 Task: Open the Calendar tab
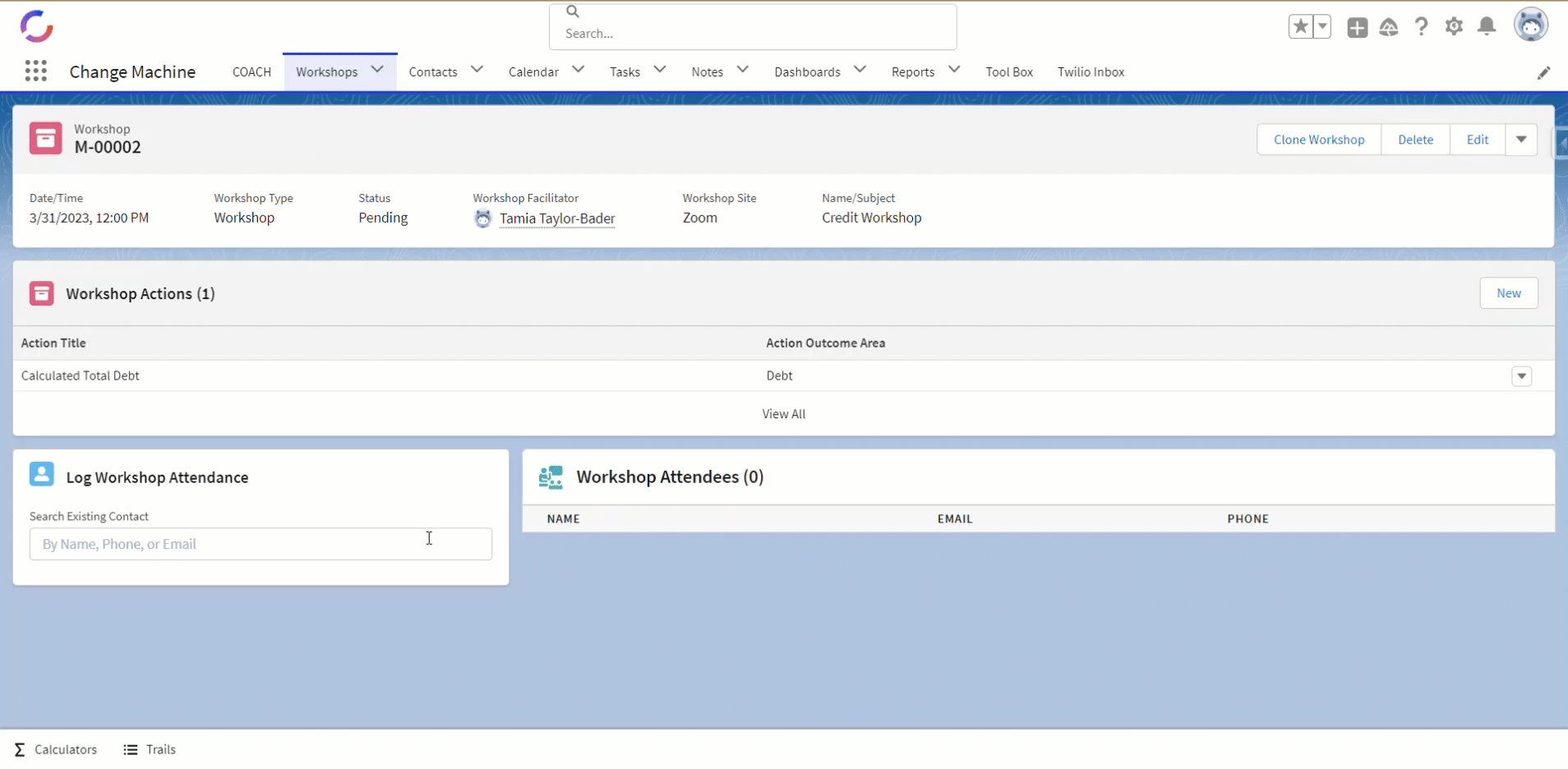[533, 72]
